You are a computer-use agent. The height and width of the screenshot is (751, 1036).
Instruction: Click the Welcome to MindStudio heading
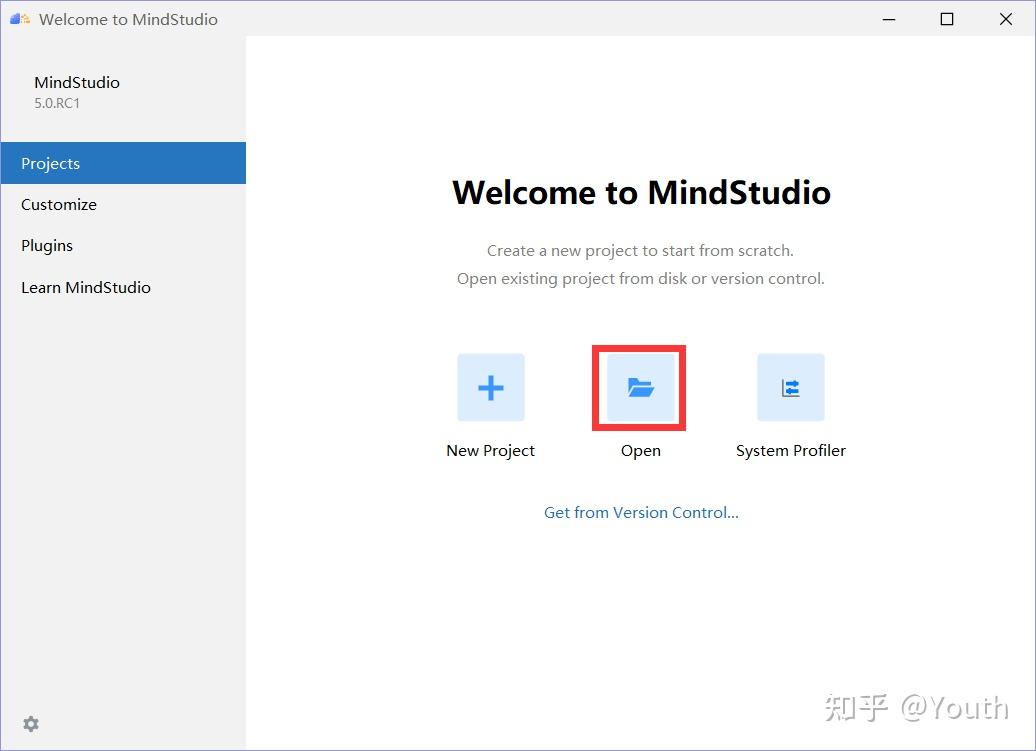641,192
